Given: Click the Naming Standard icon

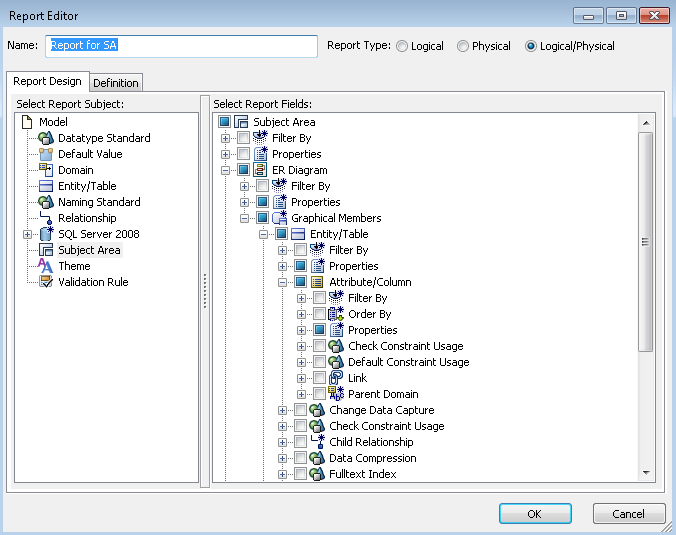Looking at the screenshot, I should click(45, 202).
